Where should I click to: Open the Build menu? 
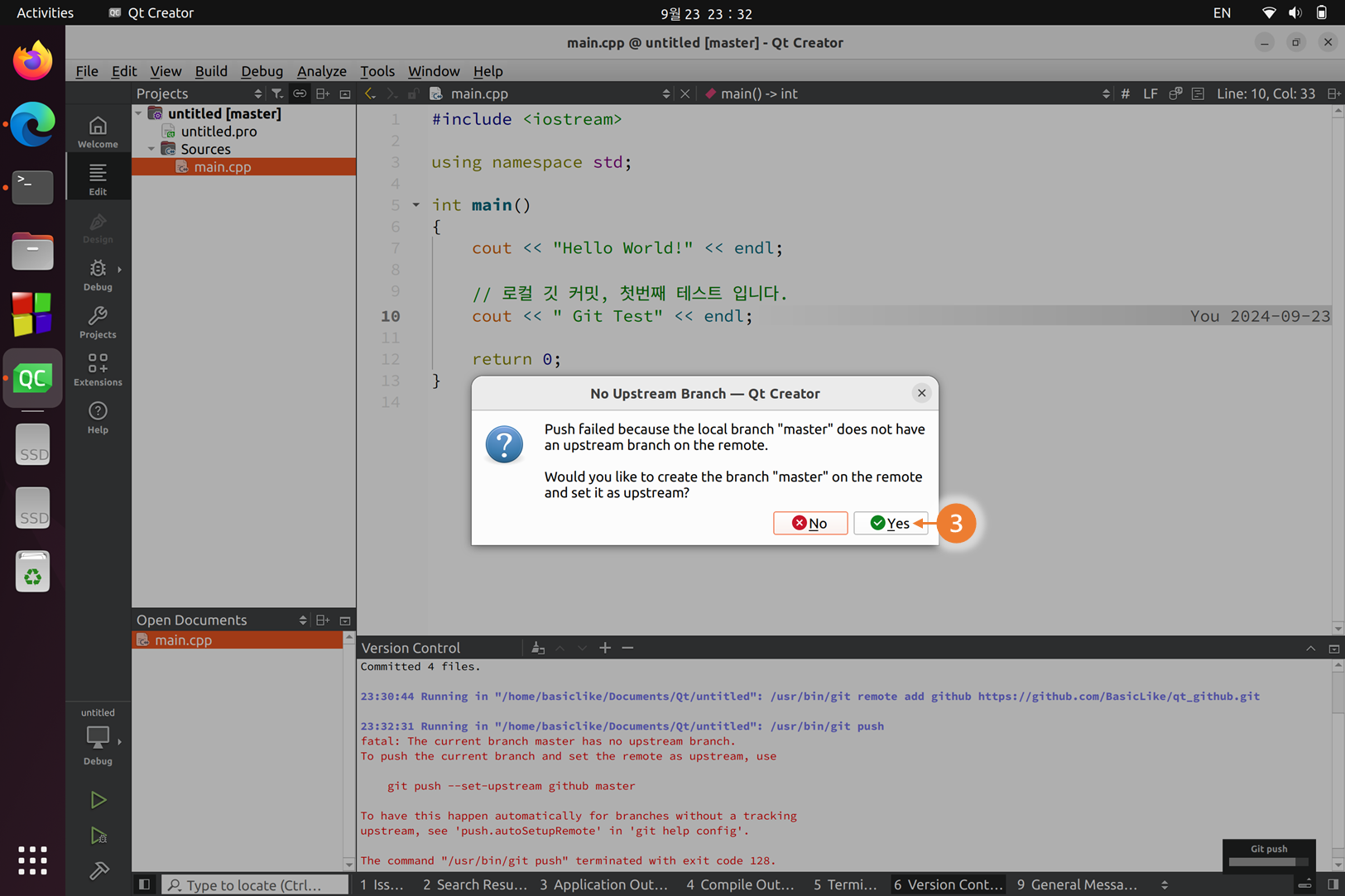(211, 71)
